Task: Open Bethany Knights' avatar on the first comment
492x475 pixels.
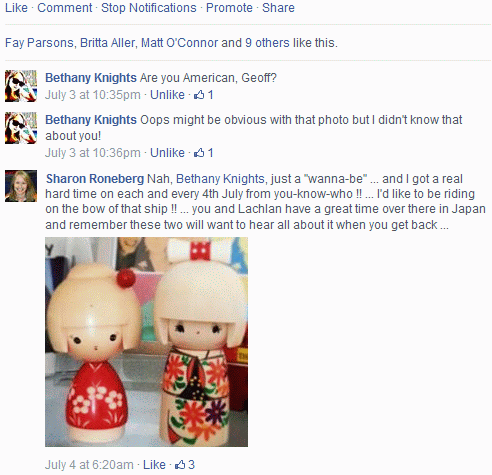Action: 21,86
